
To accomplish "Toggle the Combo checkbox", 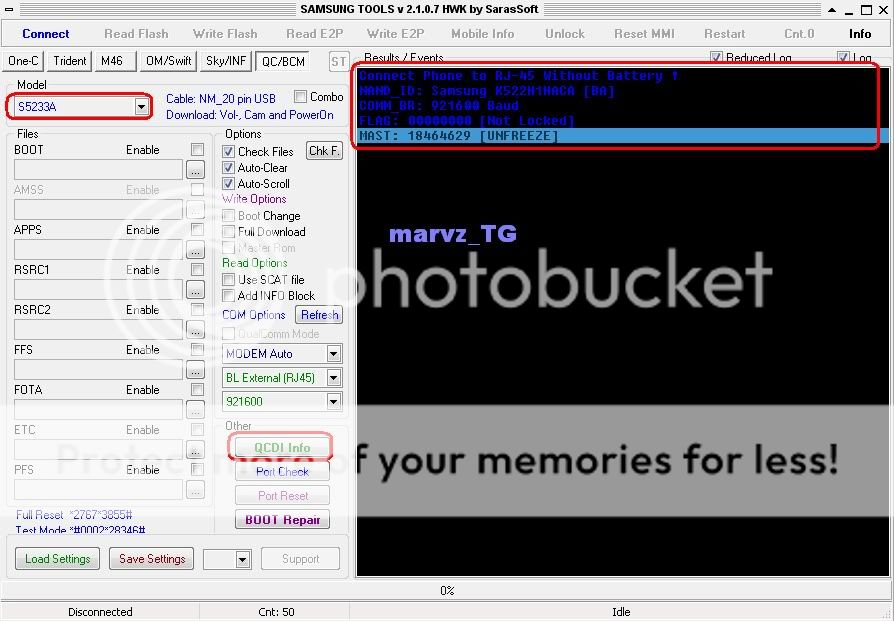I will pos(300,96).
